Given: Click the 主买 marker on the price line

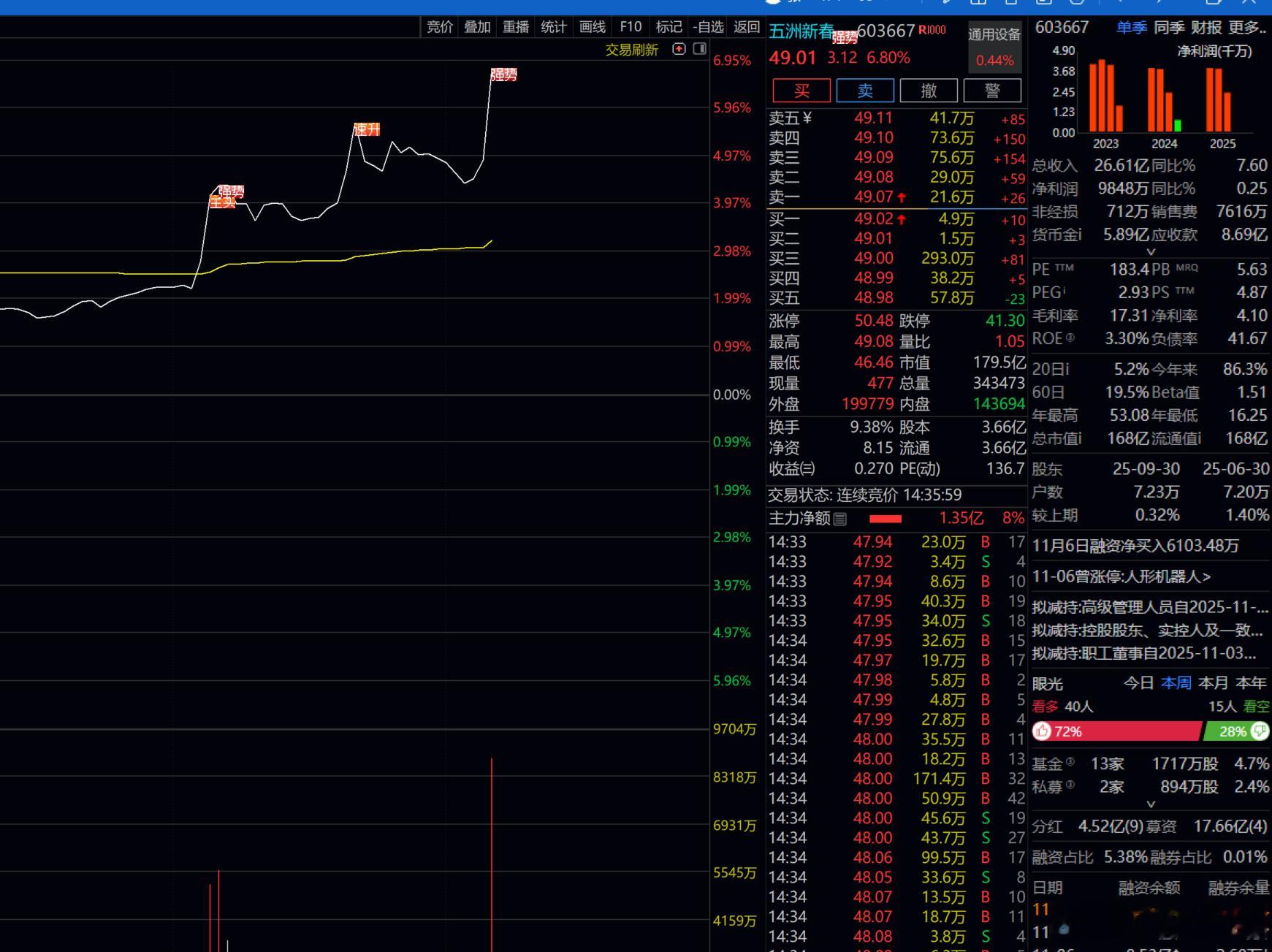Looking at the screenshot, I should (x=222, y=202).
